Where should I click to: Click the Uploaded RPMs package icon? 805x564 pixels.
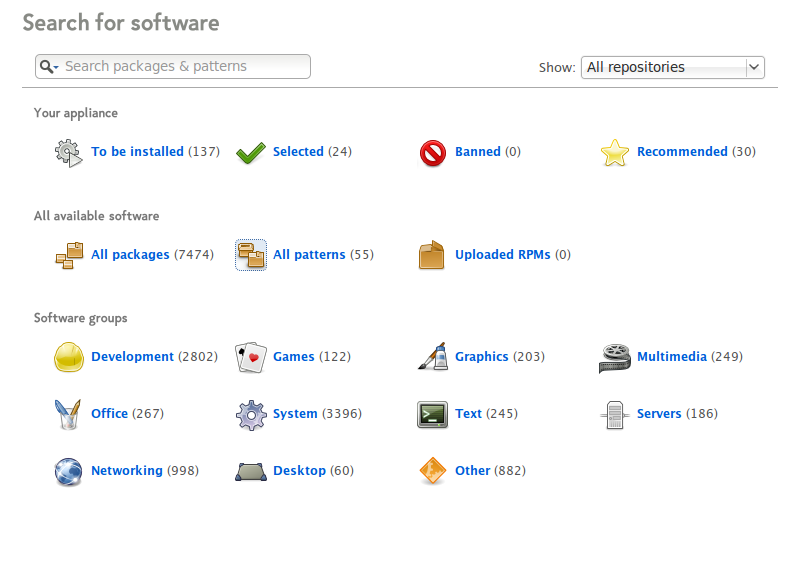[431, 255]
